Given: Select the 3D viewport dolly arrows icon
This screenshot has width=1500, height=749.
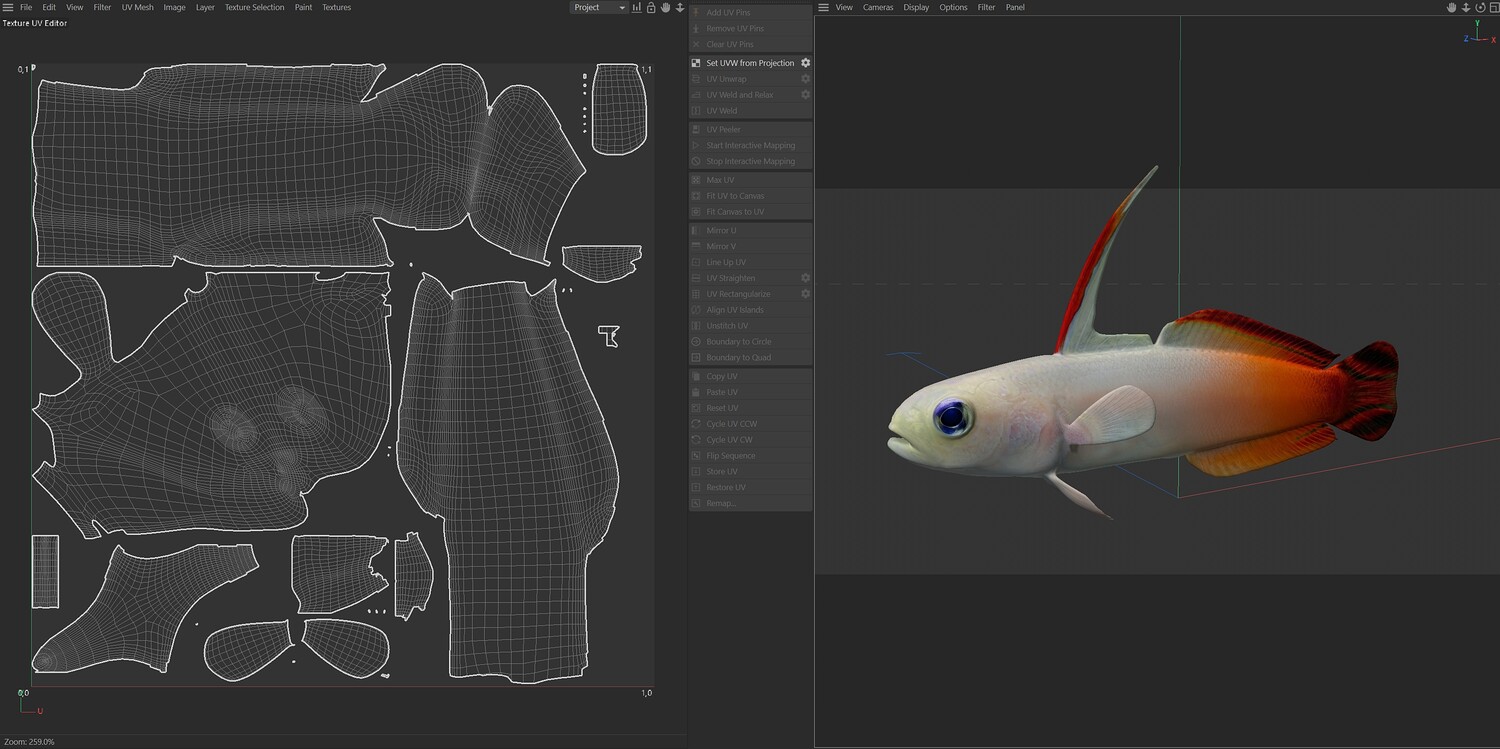Looking at the screenshot, I should pyautogui.click(x=1466, y=7).
